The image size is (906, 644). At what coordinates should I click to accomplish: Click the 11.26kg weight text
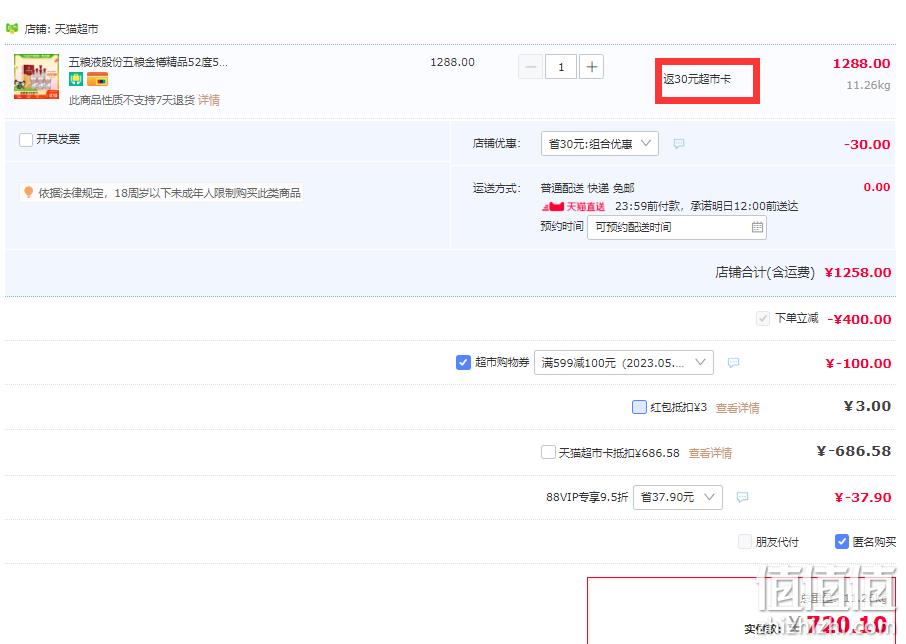tap(868, 85)
